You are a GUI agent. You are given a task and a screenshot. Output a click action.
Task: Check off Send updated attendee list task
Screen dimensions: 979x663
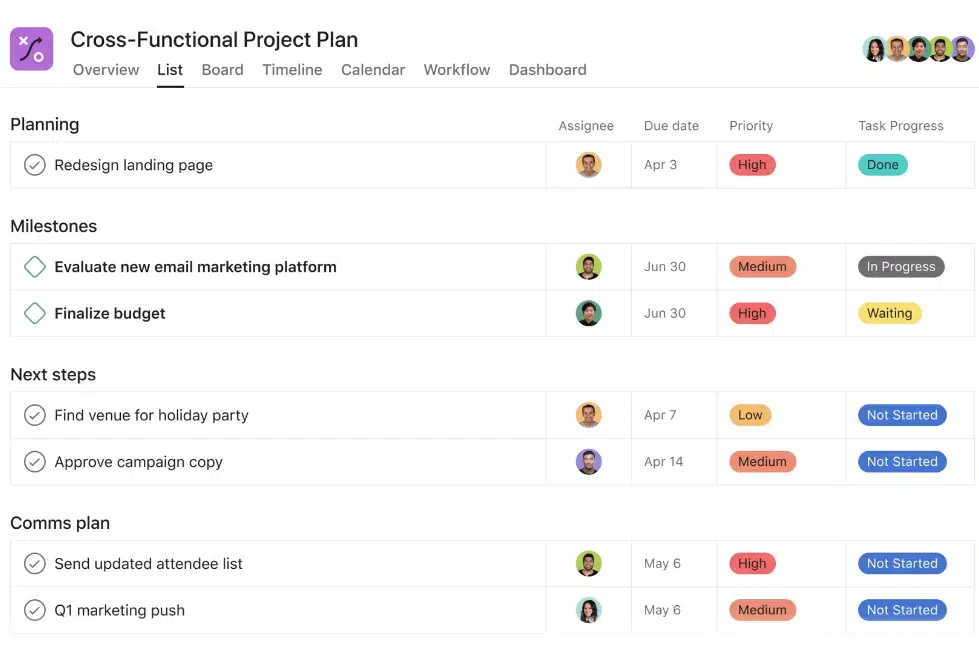click(x=35, y=564)
